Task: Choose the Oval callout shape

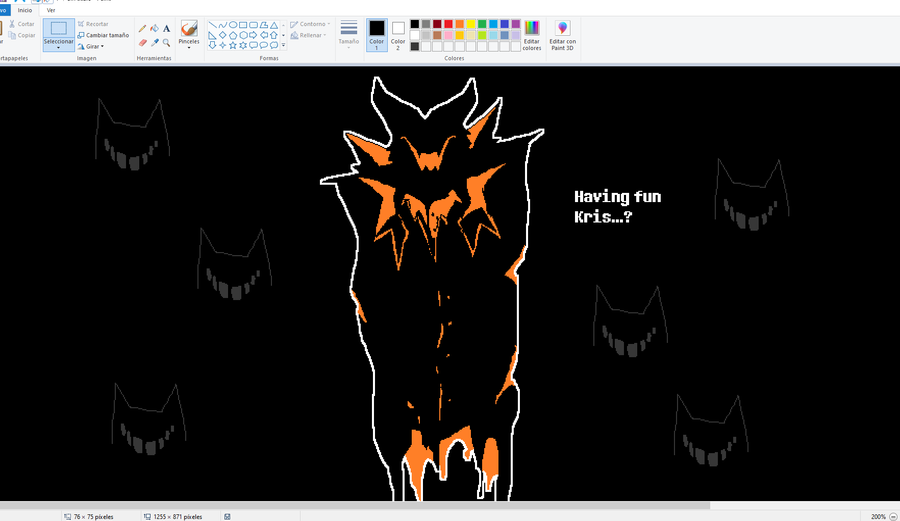Action: pyautogui.click(x=263, y=45)
